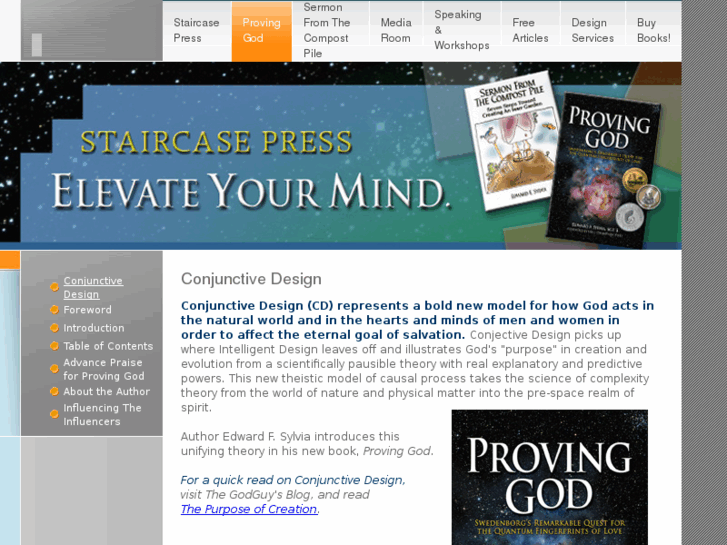Click the orange bullet beside Advance Praise
The width and height of the screenshot is (727, 545).
(x=54, y=369)
